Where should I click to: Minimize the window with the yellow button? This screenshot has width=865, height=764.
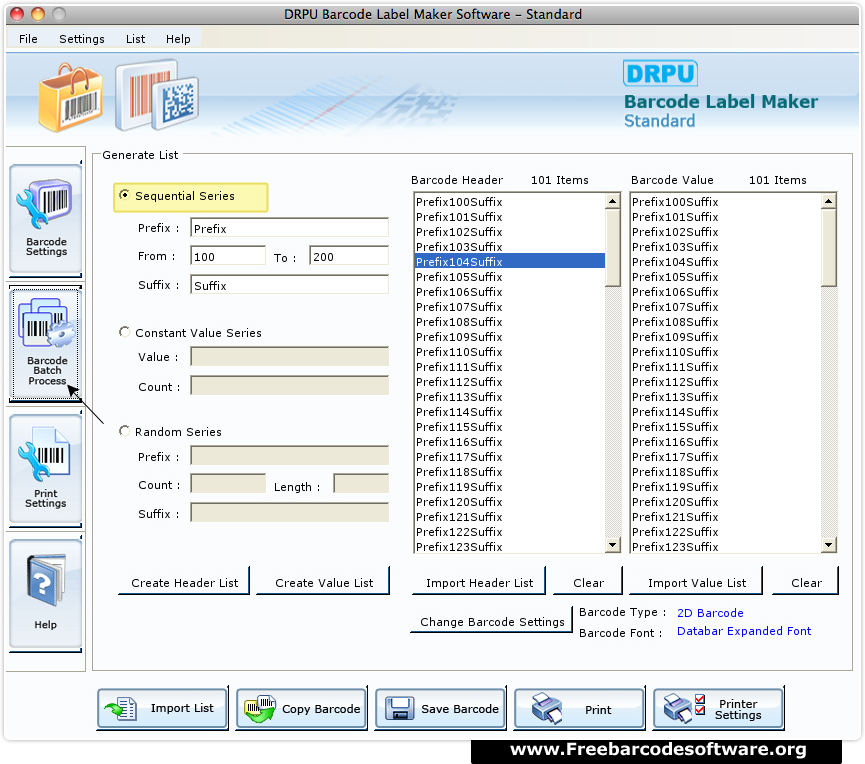(38, 14)
